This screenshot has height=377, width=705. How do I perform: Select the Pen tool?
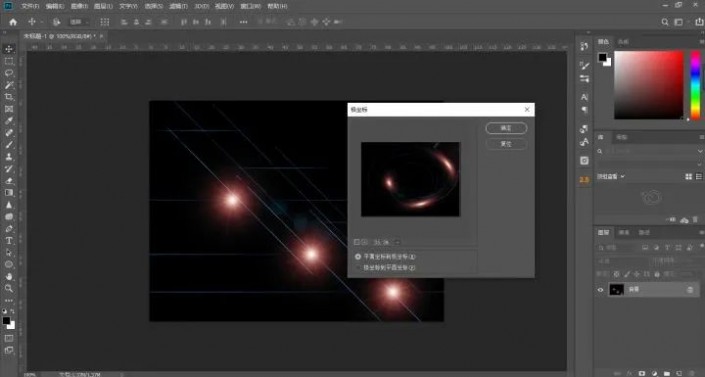[9, 229]
